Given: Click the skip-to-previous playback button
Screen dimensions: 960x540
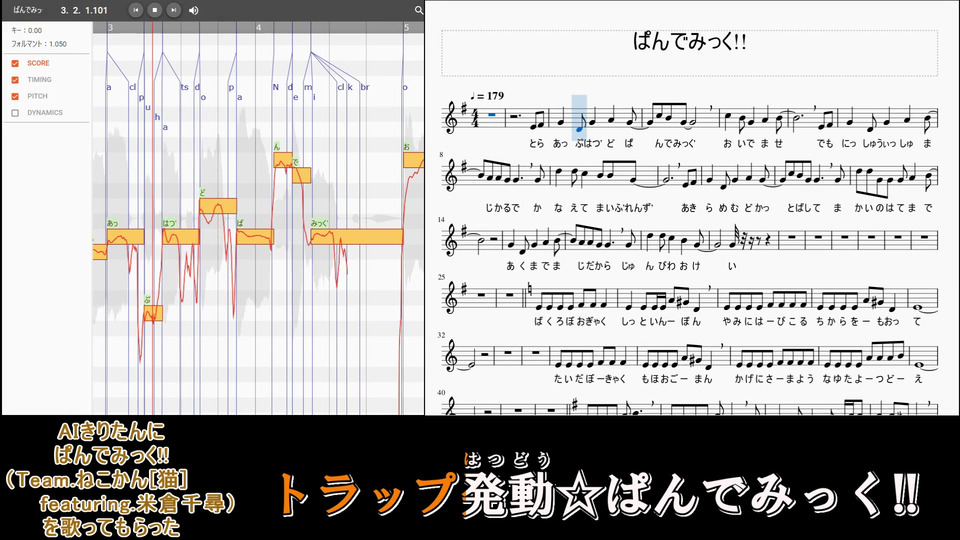Looking at the screenshot, I should click(136, 10).
